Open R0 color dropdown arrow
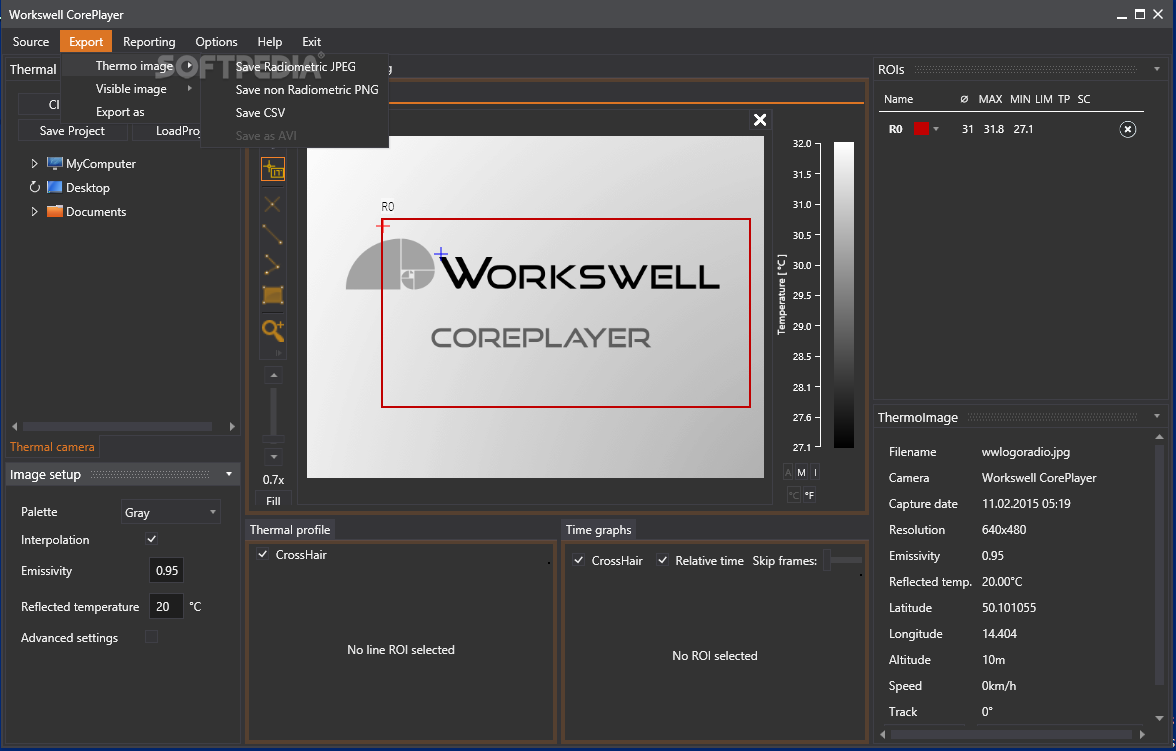1176x751 pixels. pyautogui.click(x=936, y=129)
